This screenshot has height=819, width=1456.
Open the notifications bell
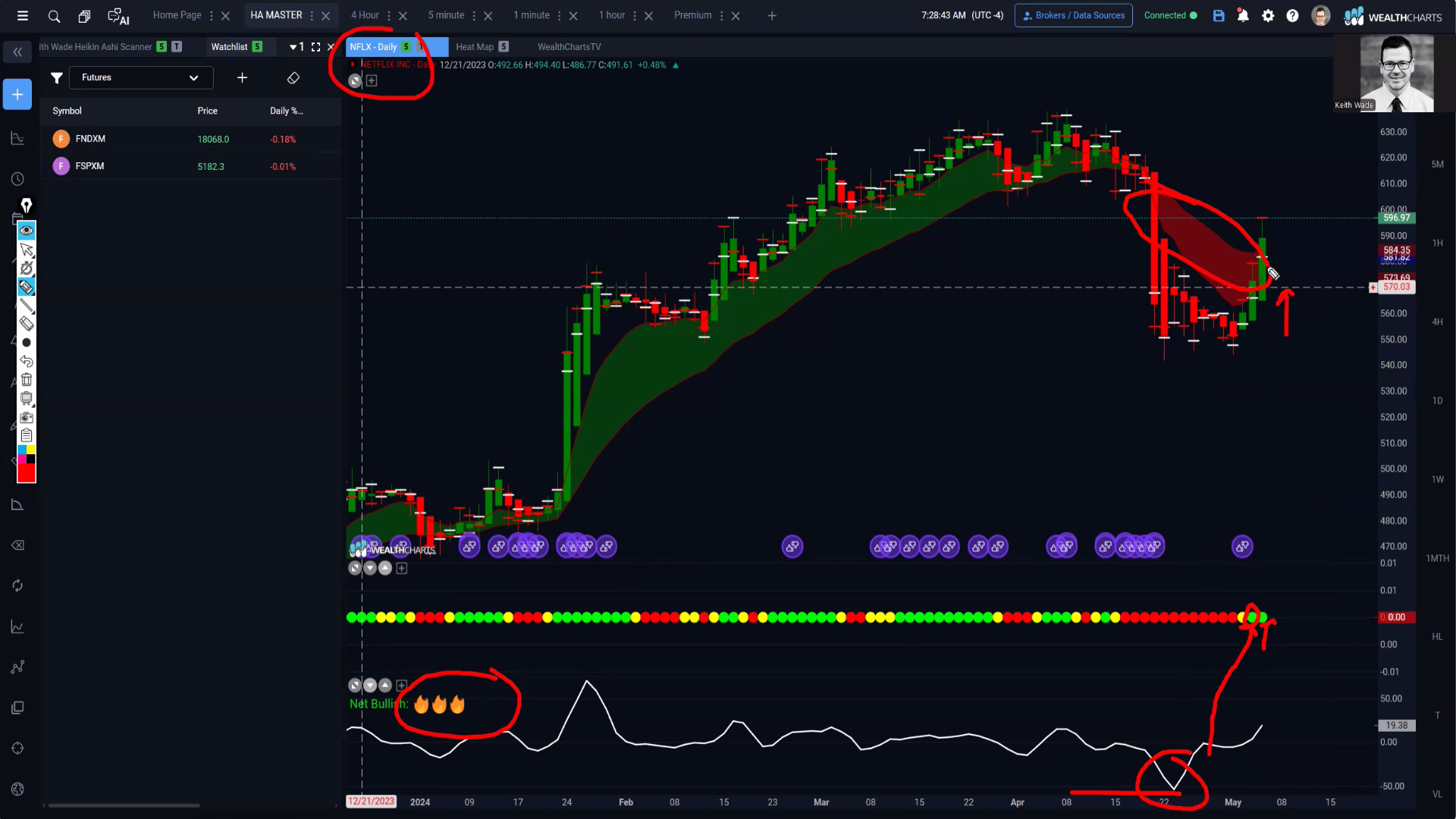1243,15
